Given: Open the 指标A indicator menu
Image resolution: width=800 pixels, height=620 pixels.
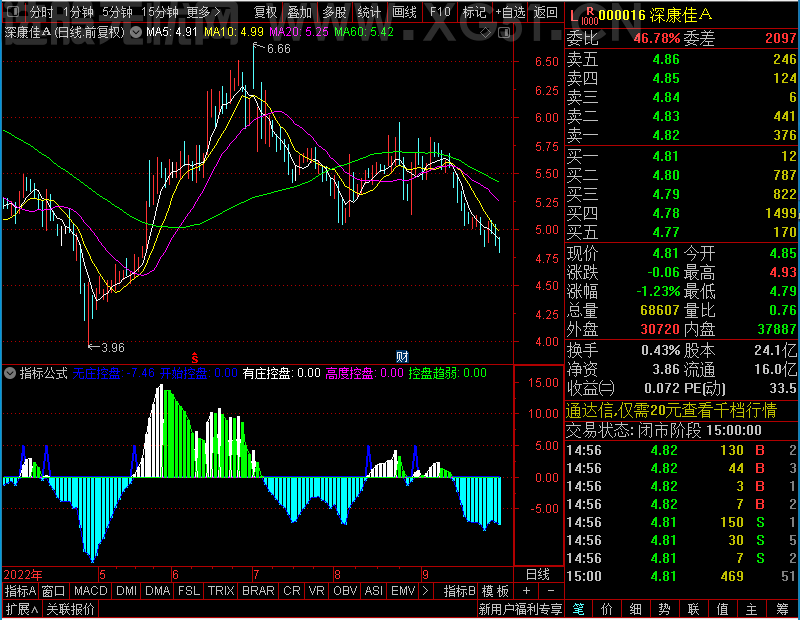Looking at the screenshot, I should pos(20,591).
